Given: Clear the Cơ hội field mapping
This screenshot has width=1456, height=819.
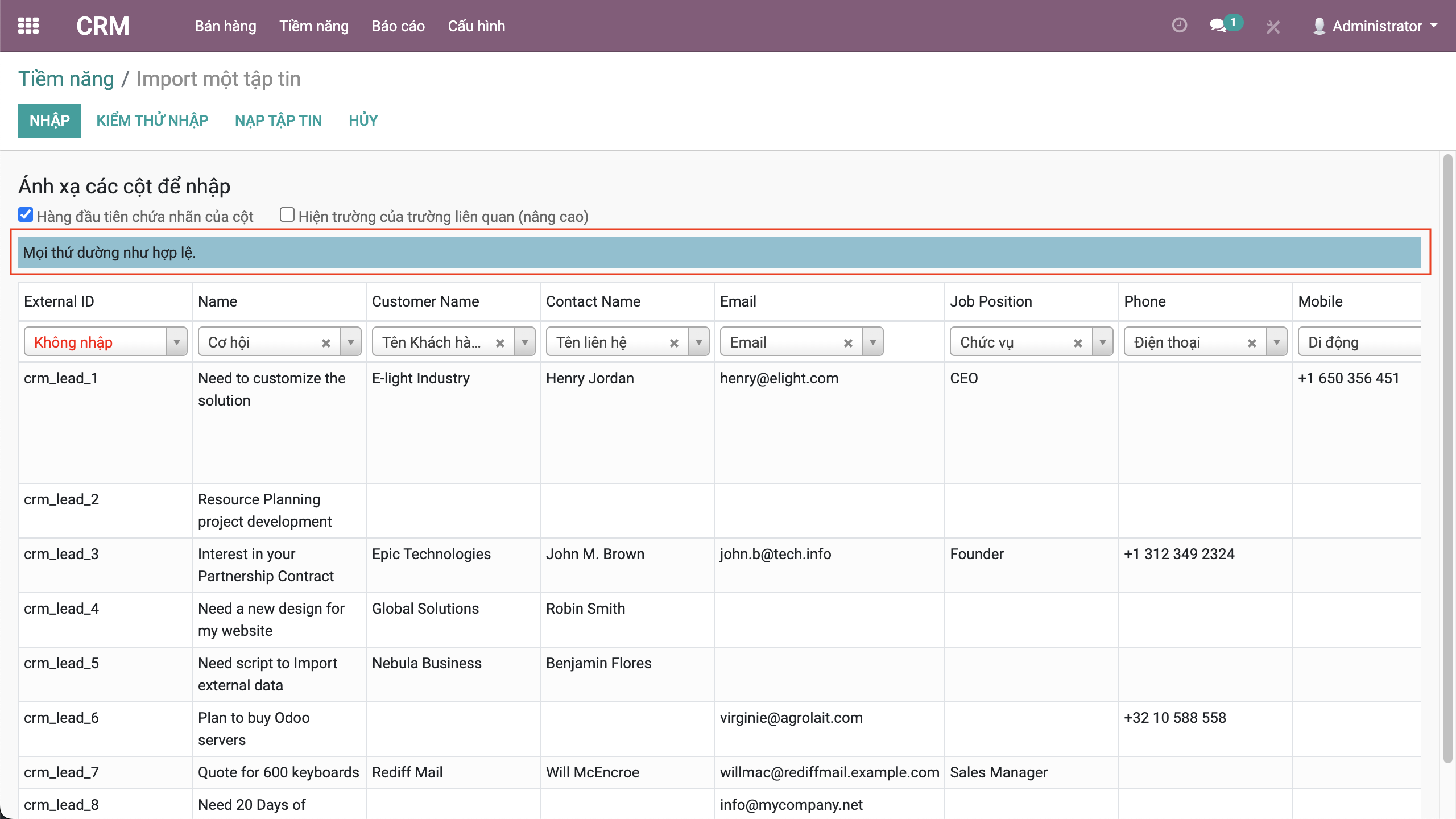Looking at the screenshot, I should click(326, 343).
